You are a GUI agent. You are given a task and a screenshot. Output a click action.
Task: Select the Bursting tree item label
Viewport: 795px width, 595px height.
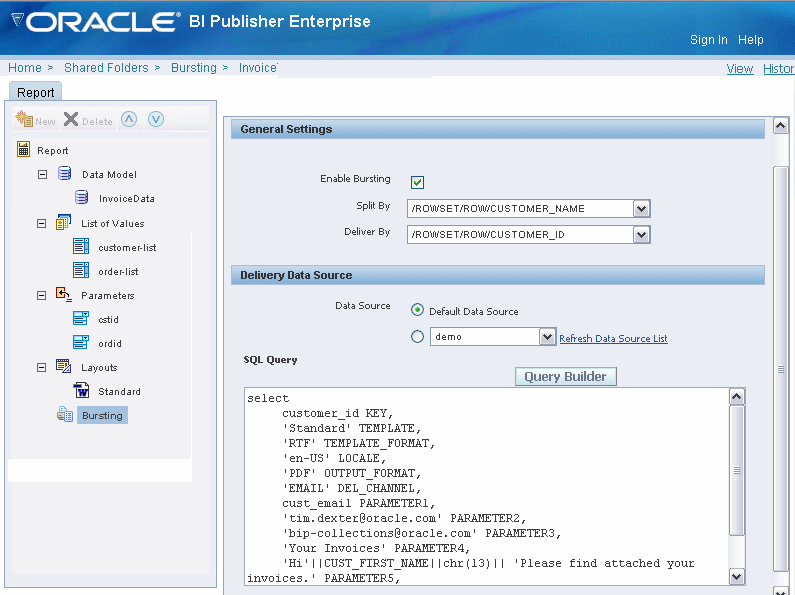point(102,415)
